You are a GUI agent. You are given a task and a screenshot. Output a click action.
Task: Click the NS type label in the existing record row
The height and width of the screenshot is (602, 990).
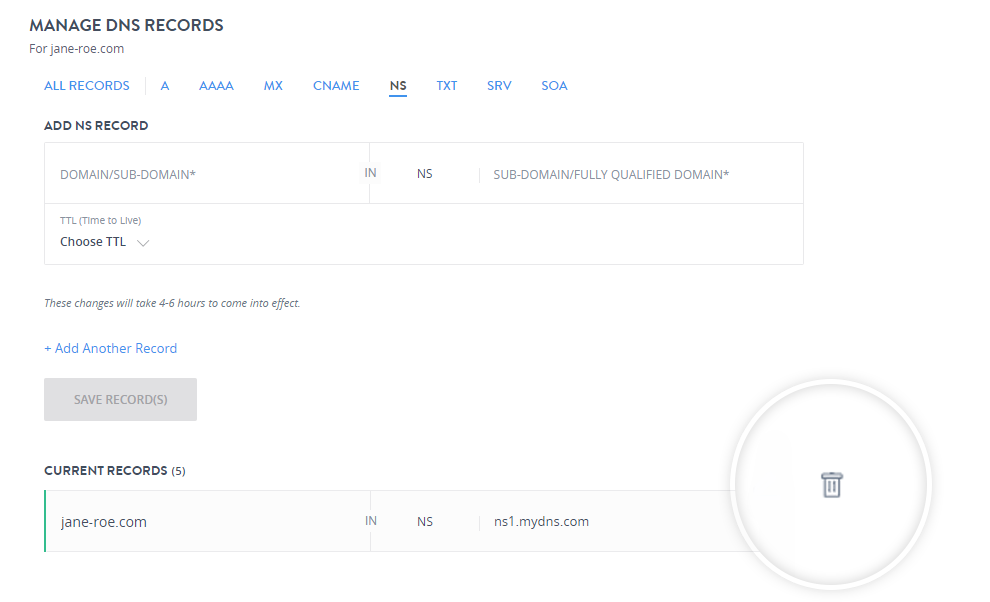[425, 522]
